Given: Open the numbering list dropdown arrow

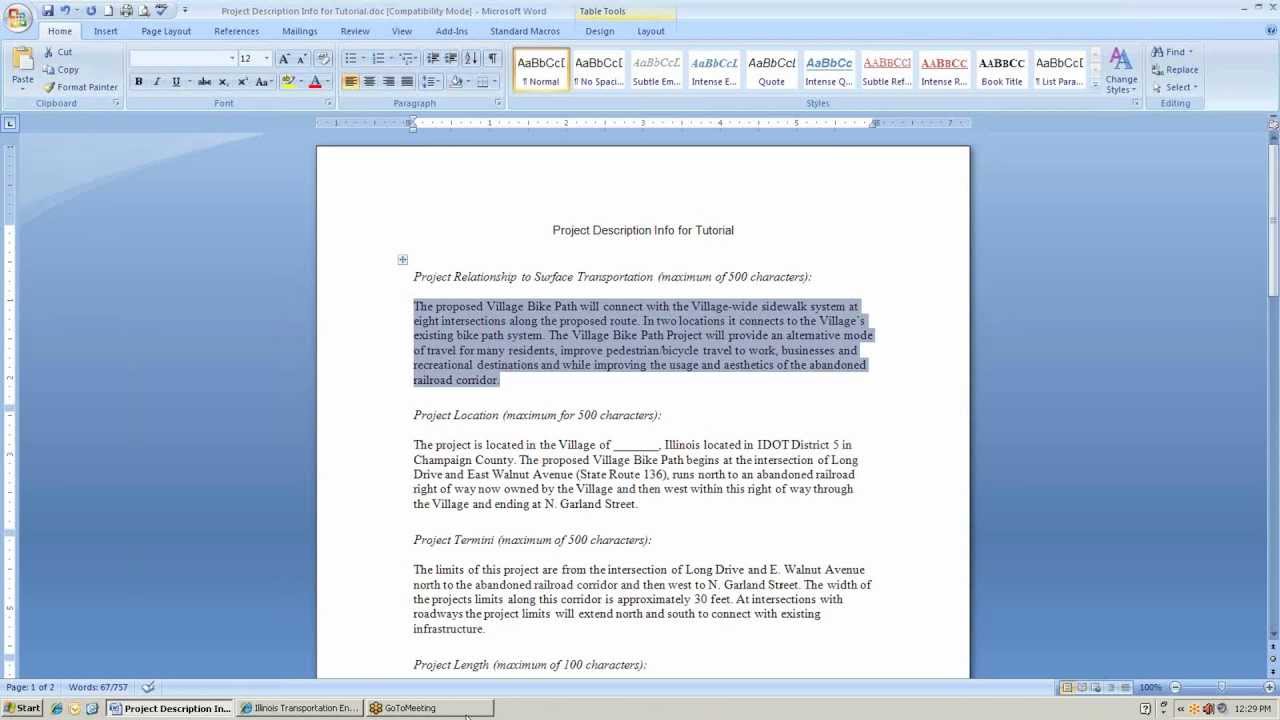Looking at the screenshot, I should tap(390, 59).
